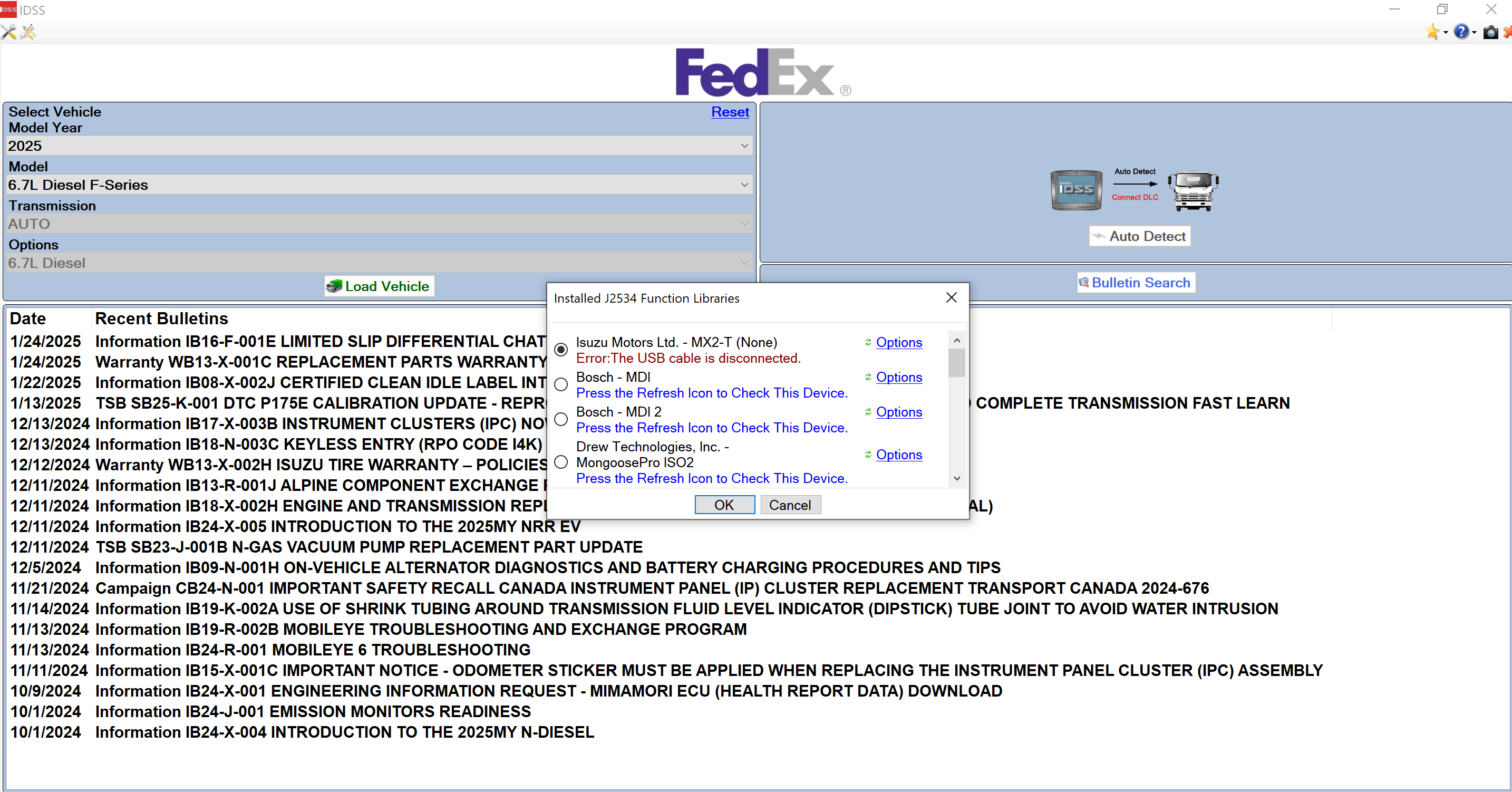Click the dialog list scroll-up arrow
This screenshot has width=1512, height=792.
point(956,341)
